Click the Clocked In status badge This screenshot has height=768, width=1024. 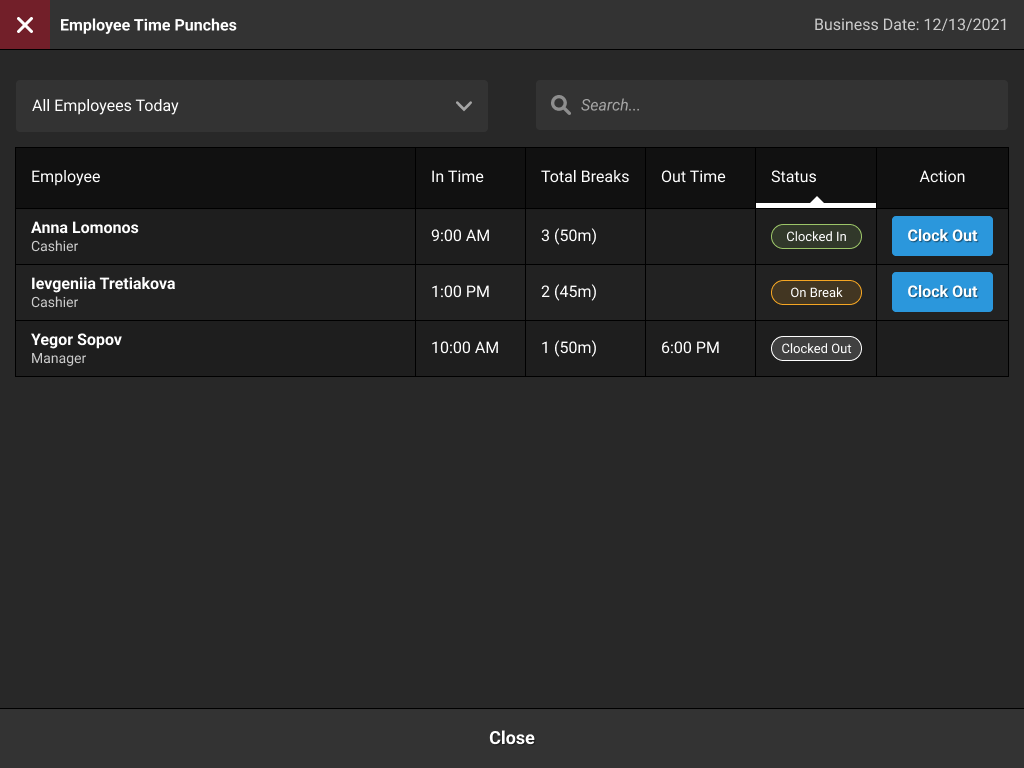816,237
